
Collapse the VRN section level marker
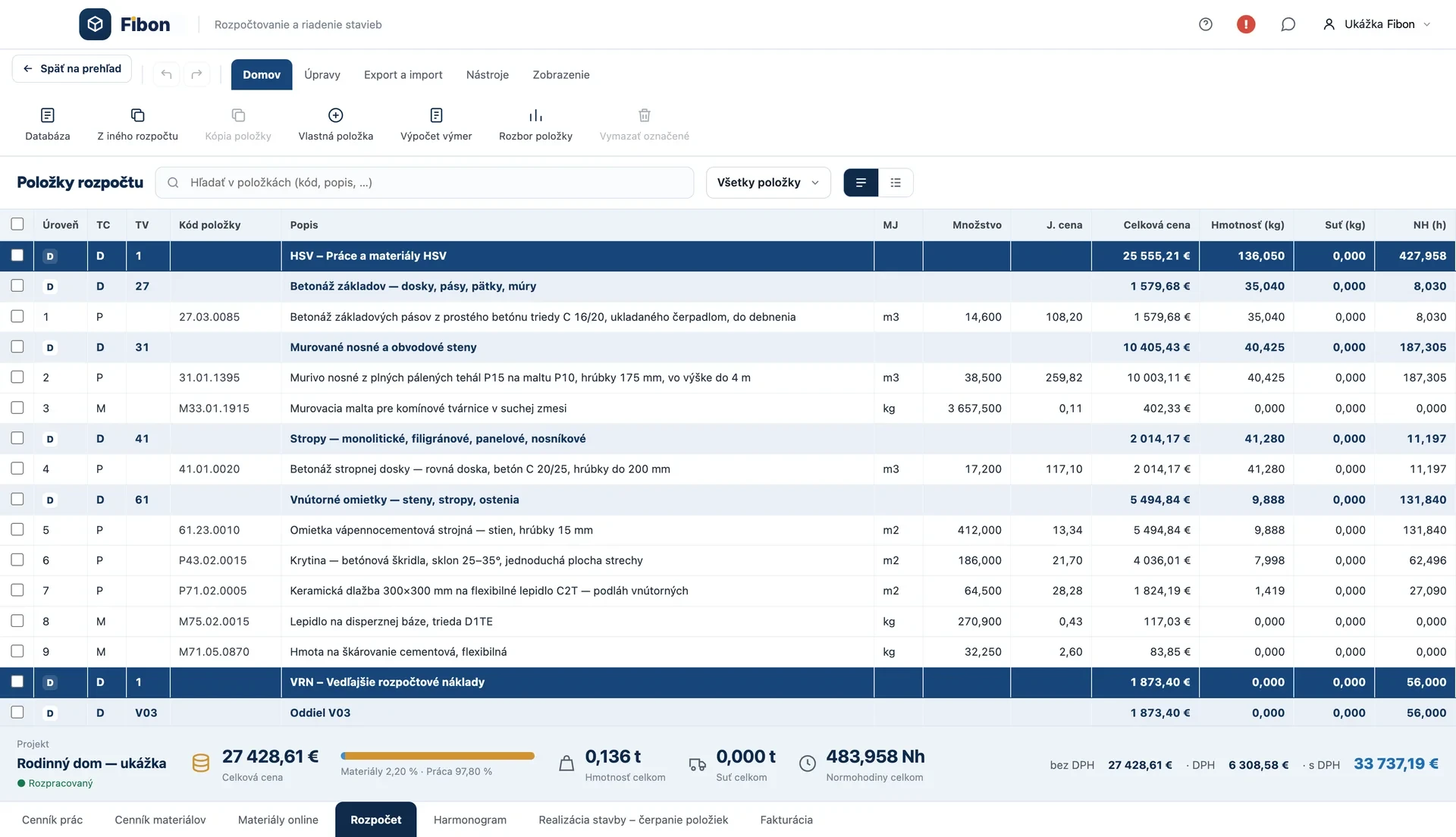pos(50,682)
